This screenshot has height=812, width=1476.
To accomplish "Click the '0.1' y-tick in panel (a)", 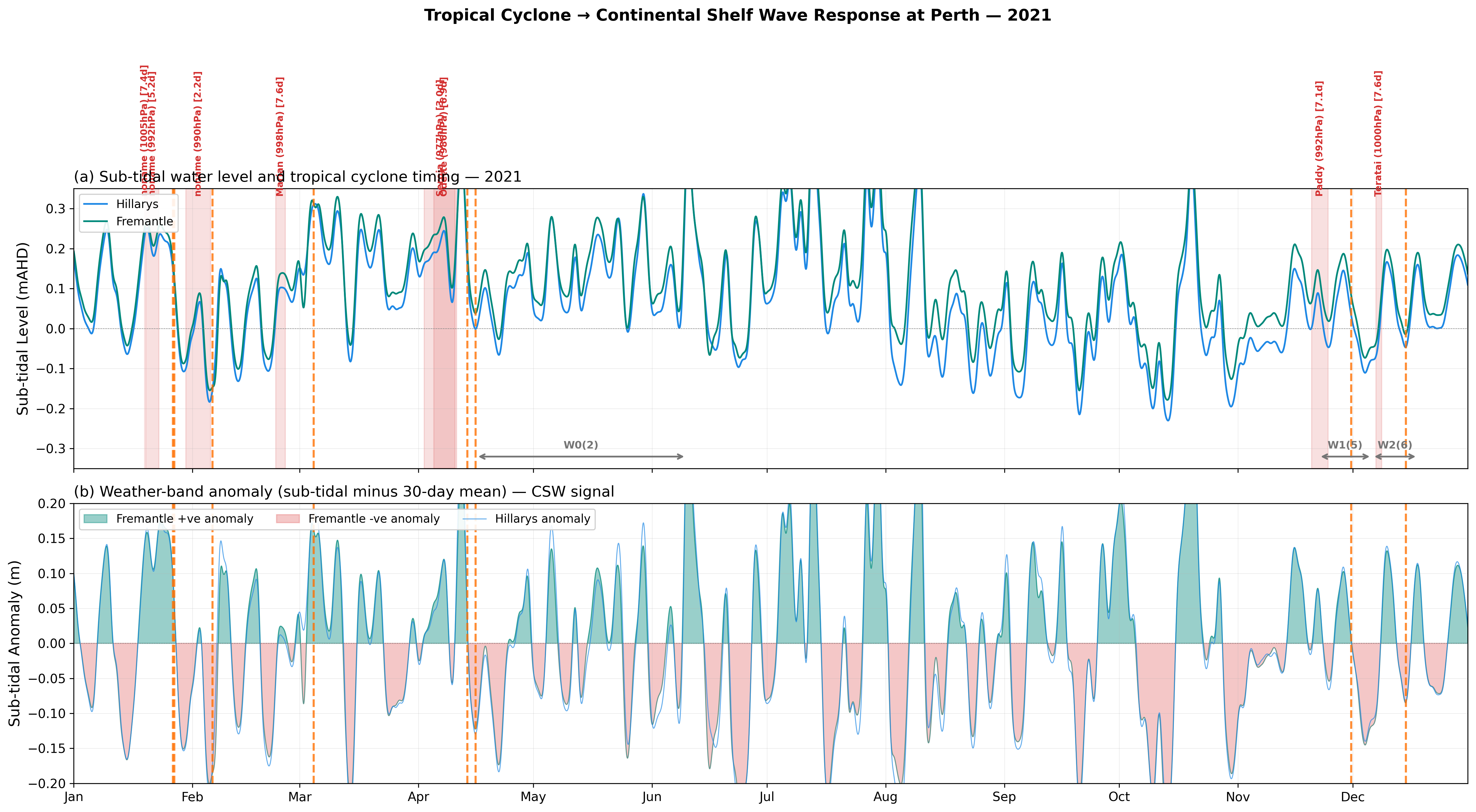I will (x=56, y=289).
